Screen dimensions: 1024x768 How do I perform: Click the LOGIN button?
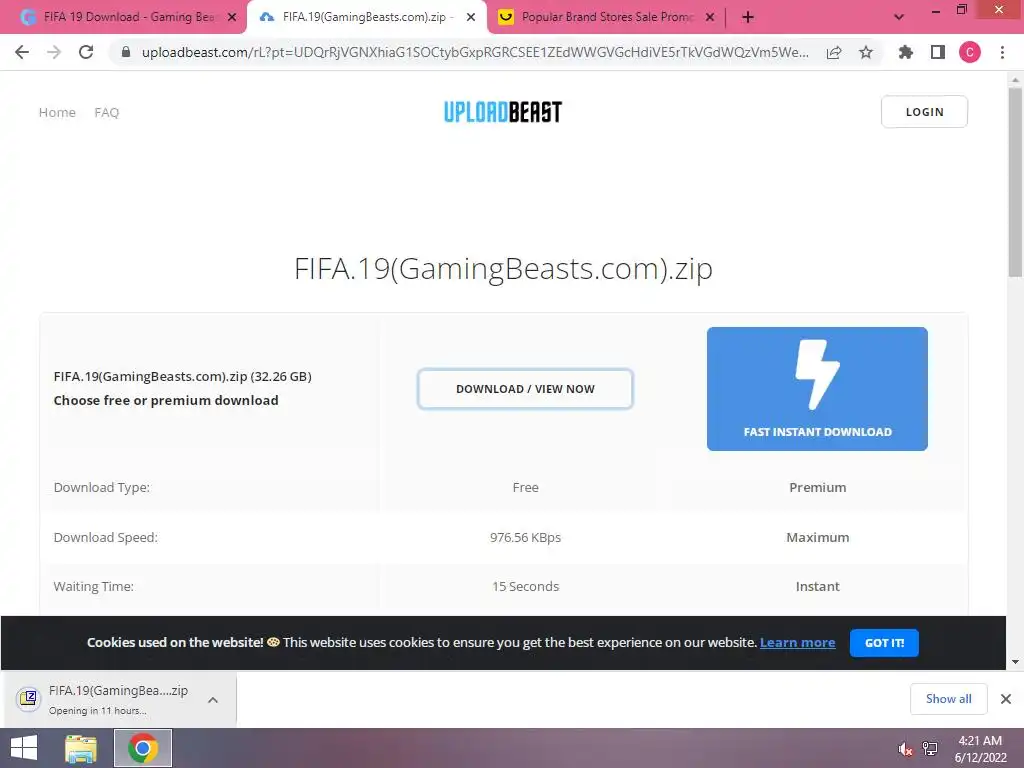924,112
